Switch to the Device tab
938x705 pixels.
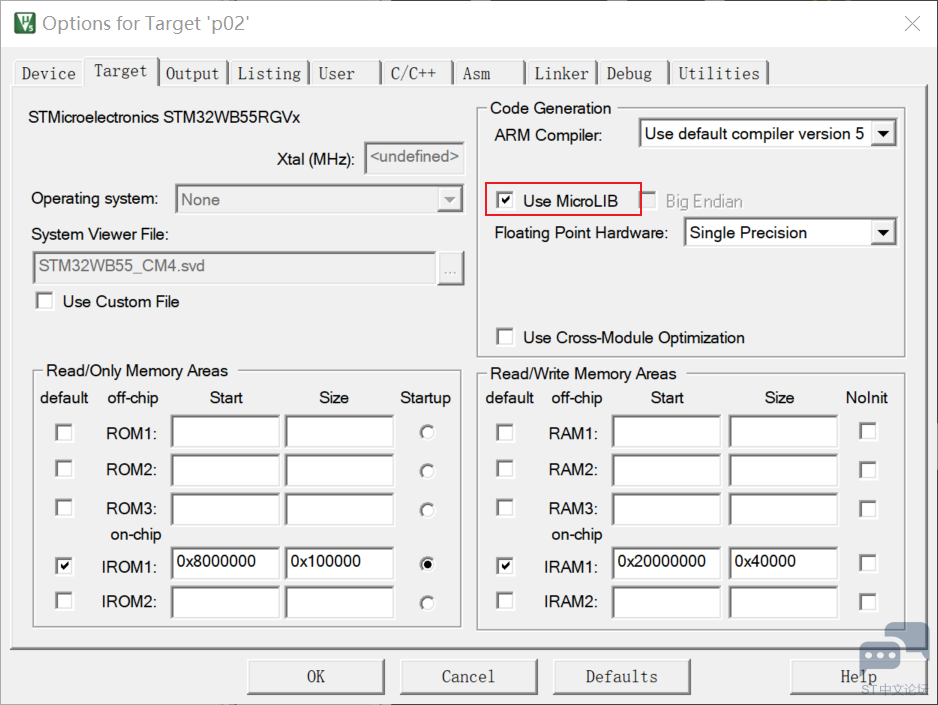pyautogui.click(x=48, y=74)
